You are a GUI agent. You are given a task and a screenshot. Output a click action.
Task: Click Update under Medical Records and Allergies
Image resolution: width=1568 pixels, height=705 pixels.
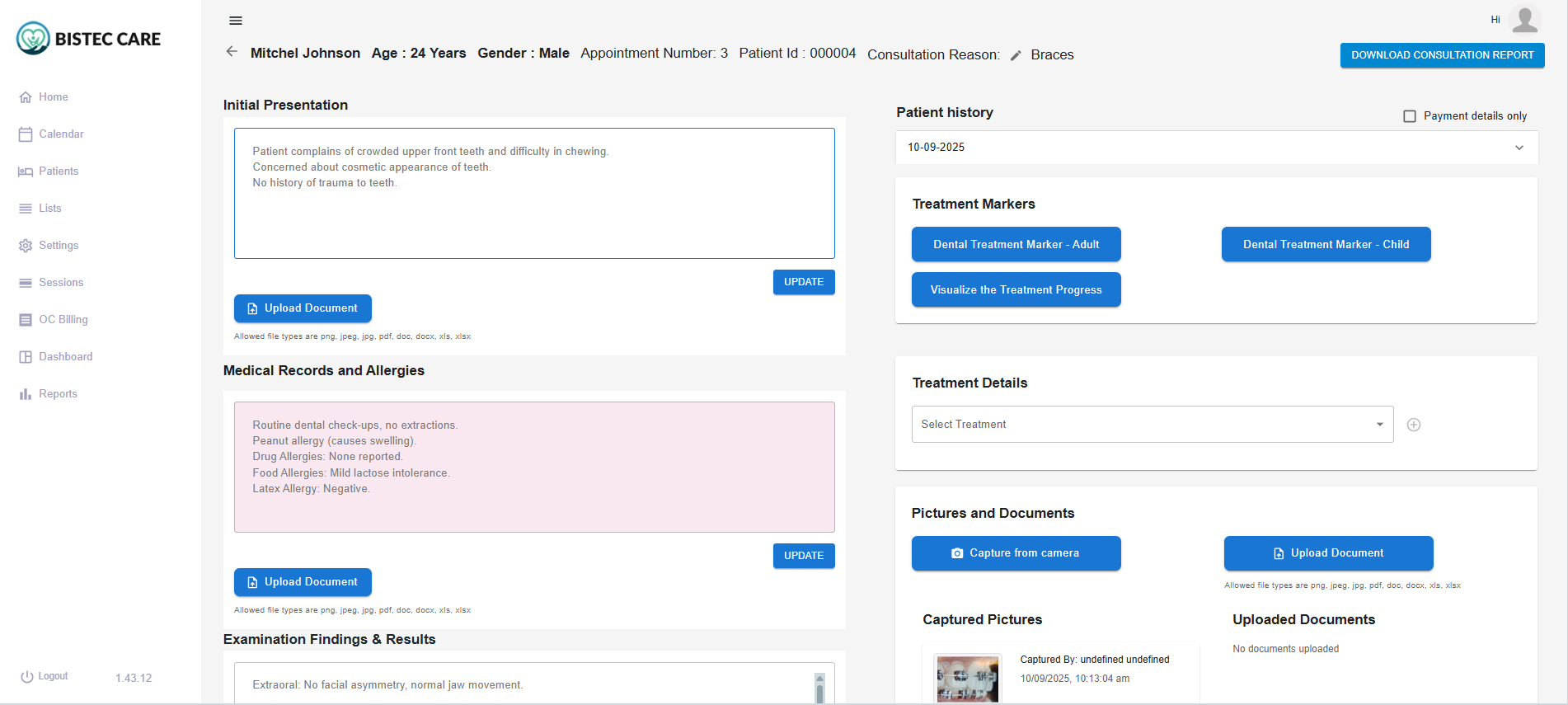pos(803,556)
